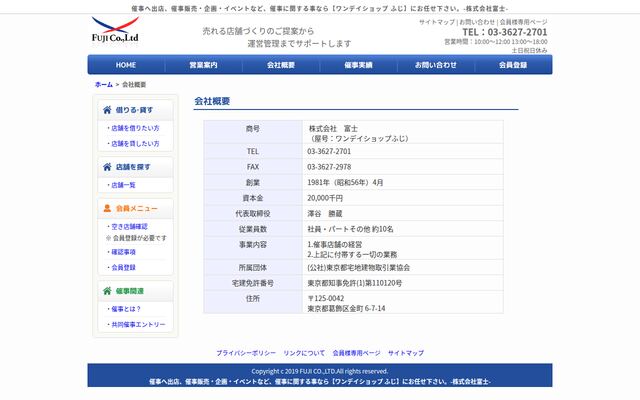
Task: Click the 空き店舗確認 sidebar link
Action: (129, 227)
